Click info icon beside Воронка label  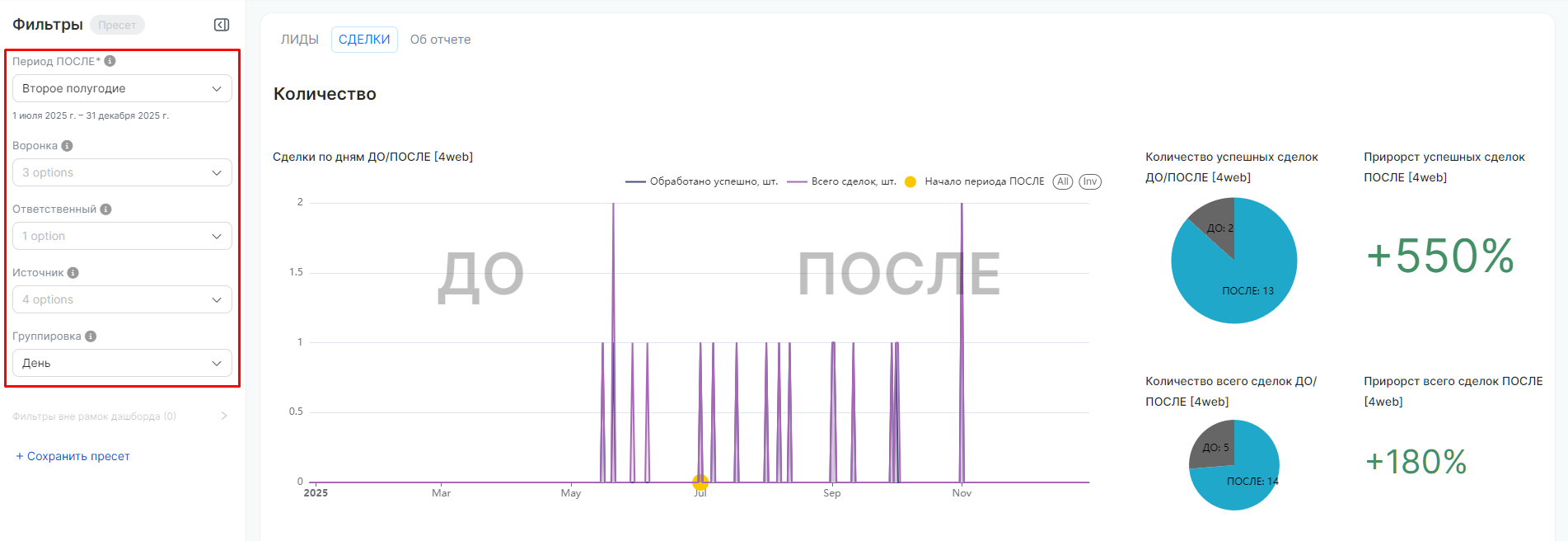click(x=68, y=146)
